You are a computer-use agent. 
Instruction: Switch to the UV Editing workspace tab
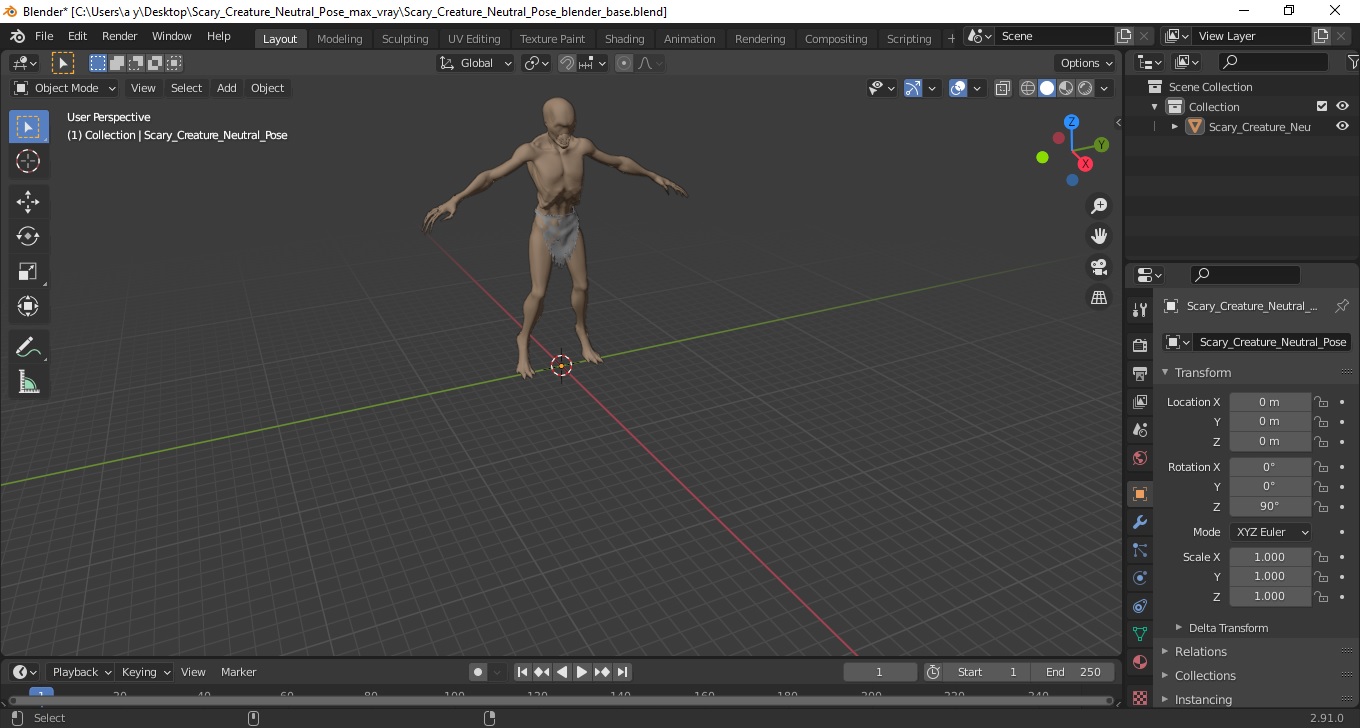point(474,38)
